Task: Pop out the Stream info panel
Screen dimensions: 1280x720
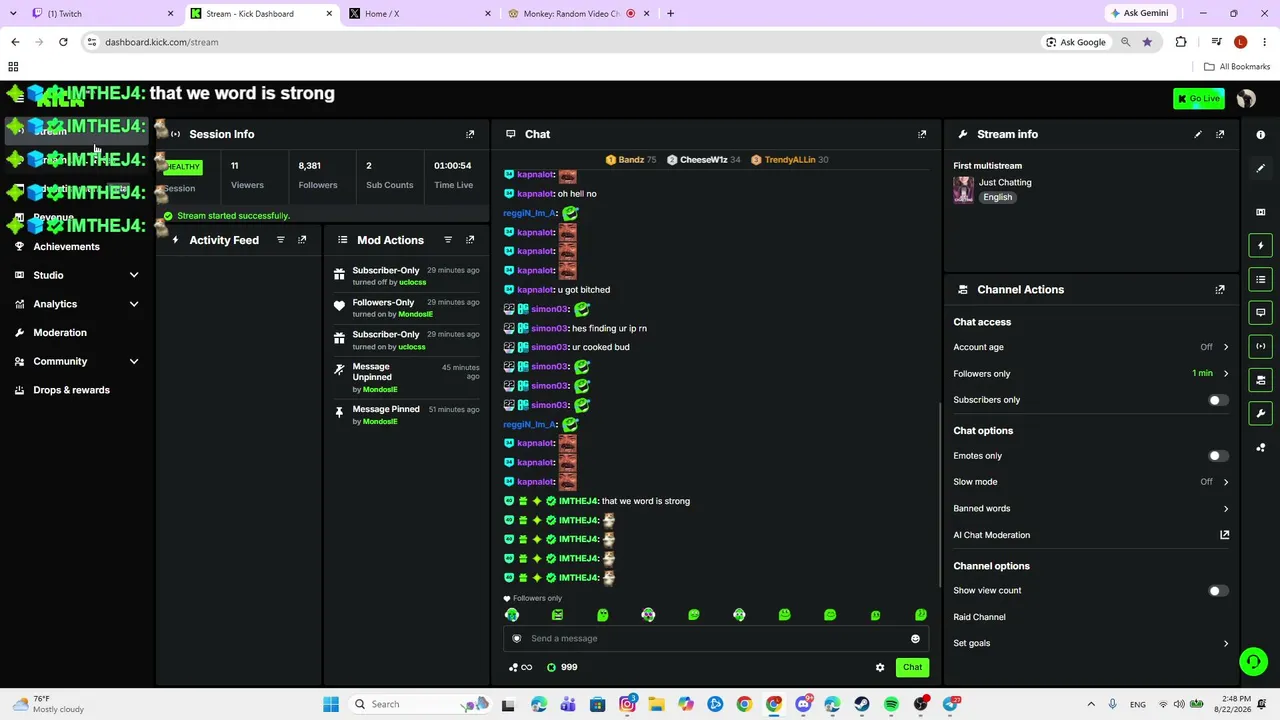Action: (1220, 134)
